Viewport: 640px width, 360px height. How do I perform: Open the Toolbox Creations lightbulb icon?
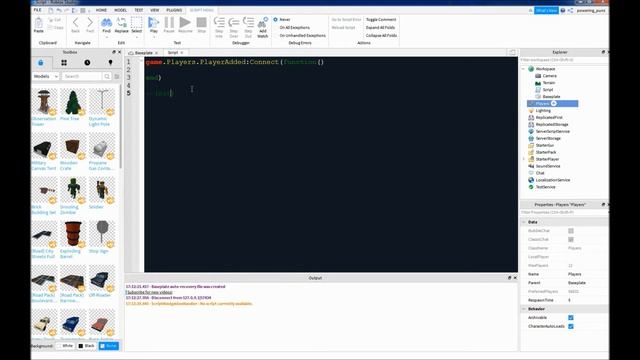(x=110, y=63)
